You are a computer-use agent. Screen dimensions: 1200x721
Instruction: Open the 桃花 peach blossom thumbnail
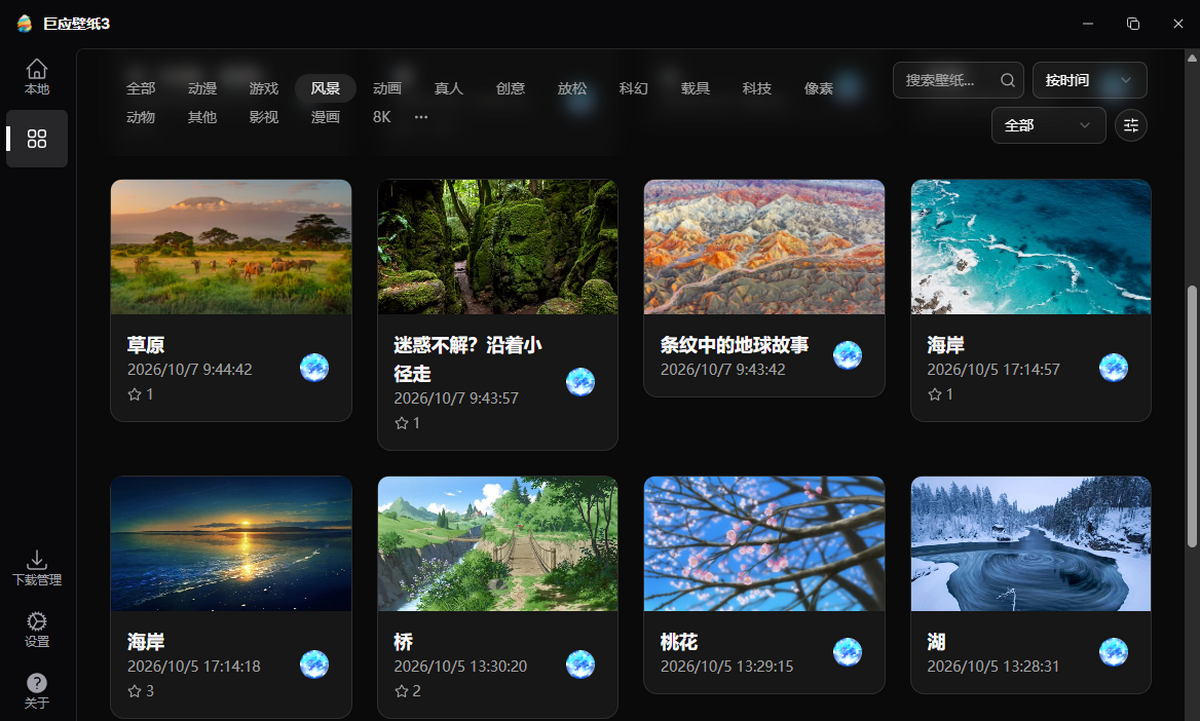[x=764, y=544]
